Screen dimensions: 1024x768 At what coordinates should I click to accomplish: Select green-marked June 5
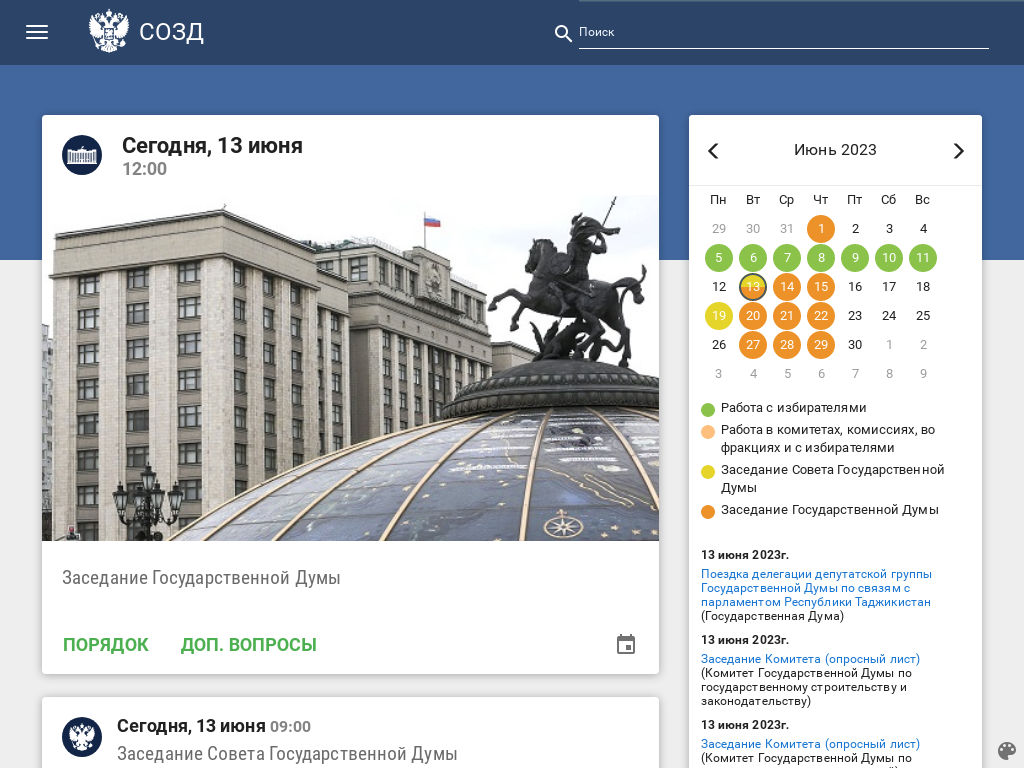point(719,257)
